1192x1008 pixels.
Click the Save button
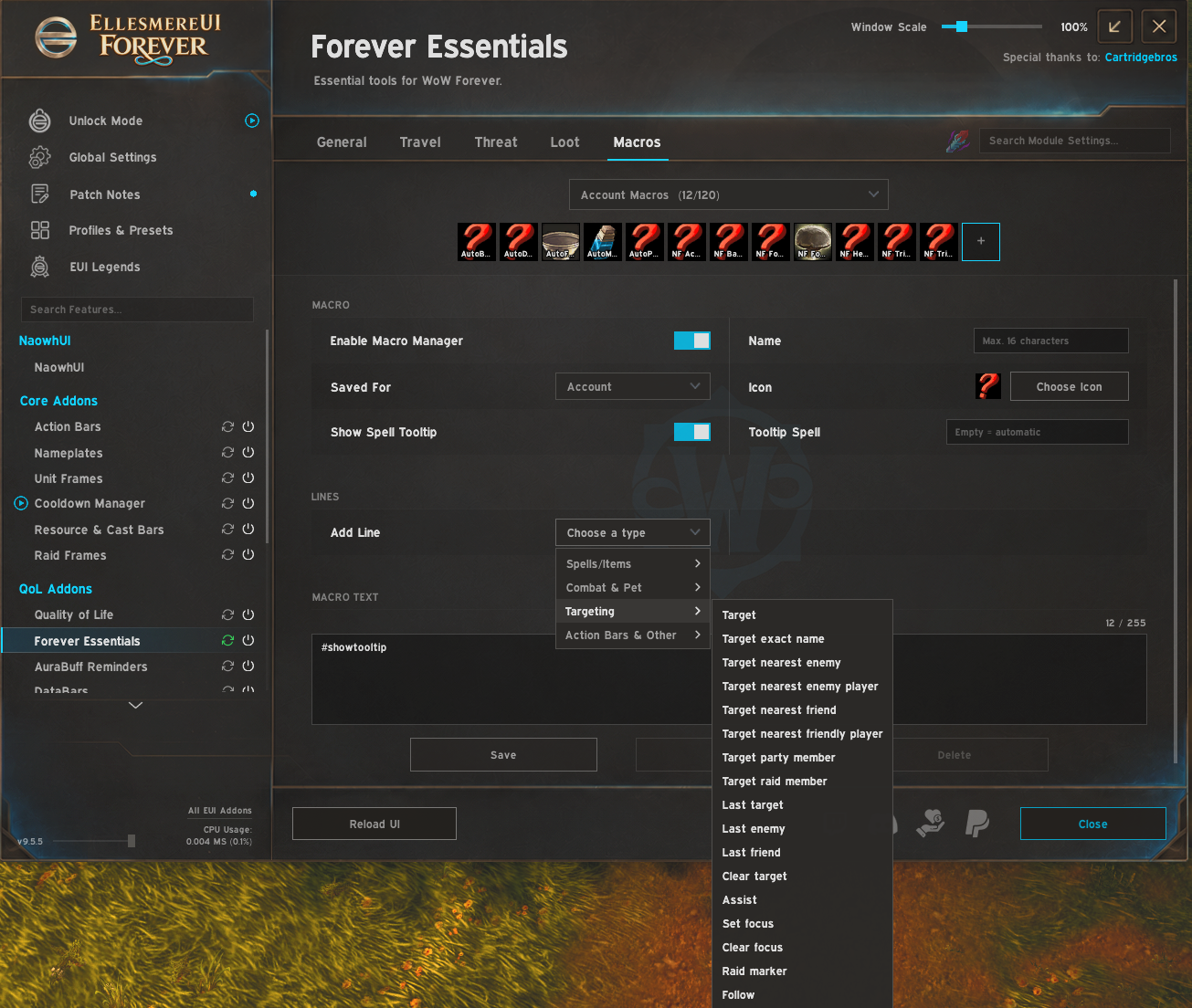tap(503, 755)
